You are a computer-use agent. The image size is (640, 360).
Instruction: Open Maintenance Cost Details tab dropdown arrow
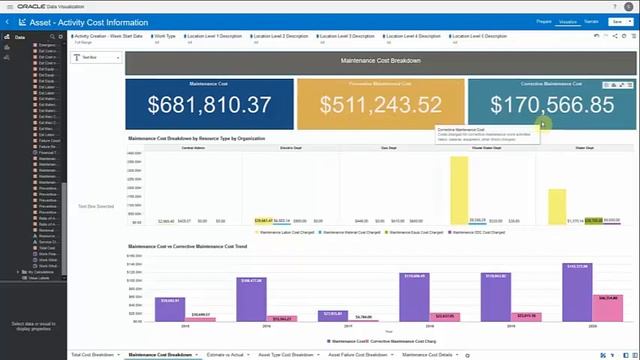(x=457, y=355)
